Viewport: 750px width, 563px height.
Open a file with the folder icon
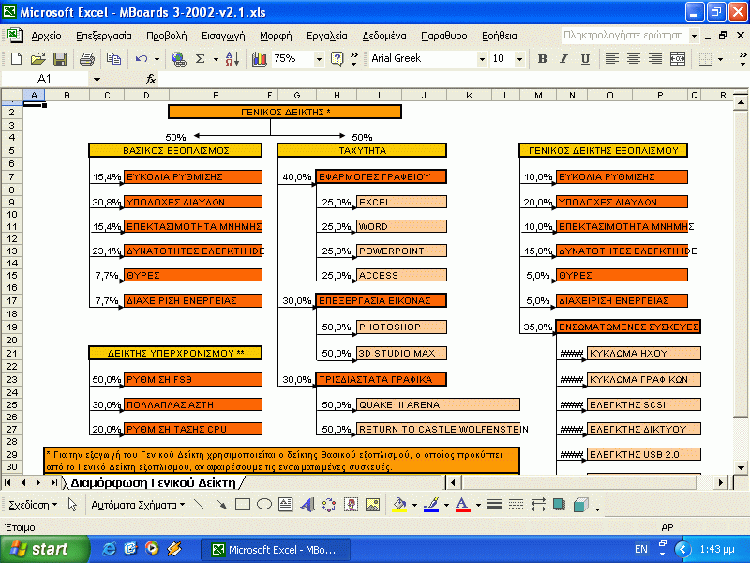click(38, 59)
